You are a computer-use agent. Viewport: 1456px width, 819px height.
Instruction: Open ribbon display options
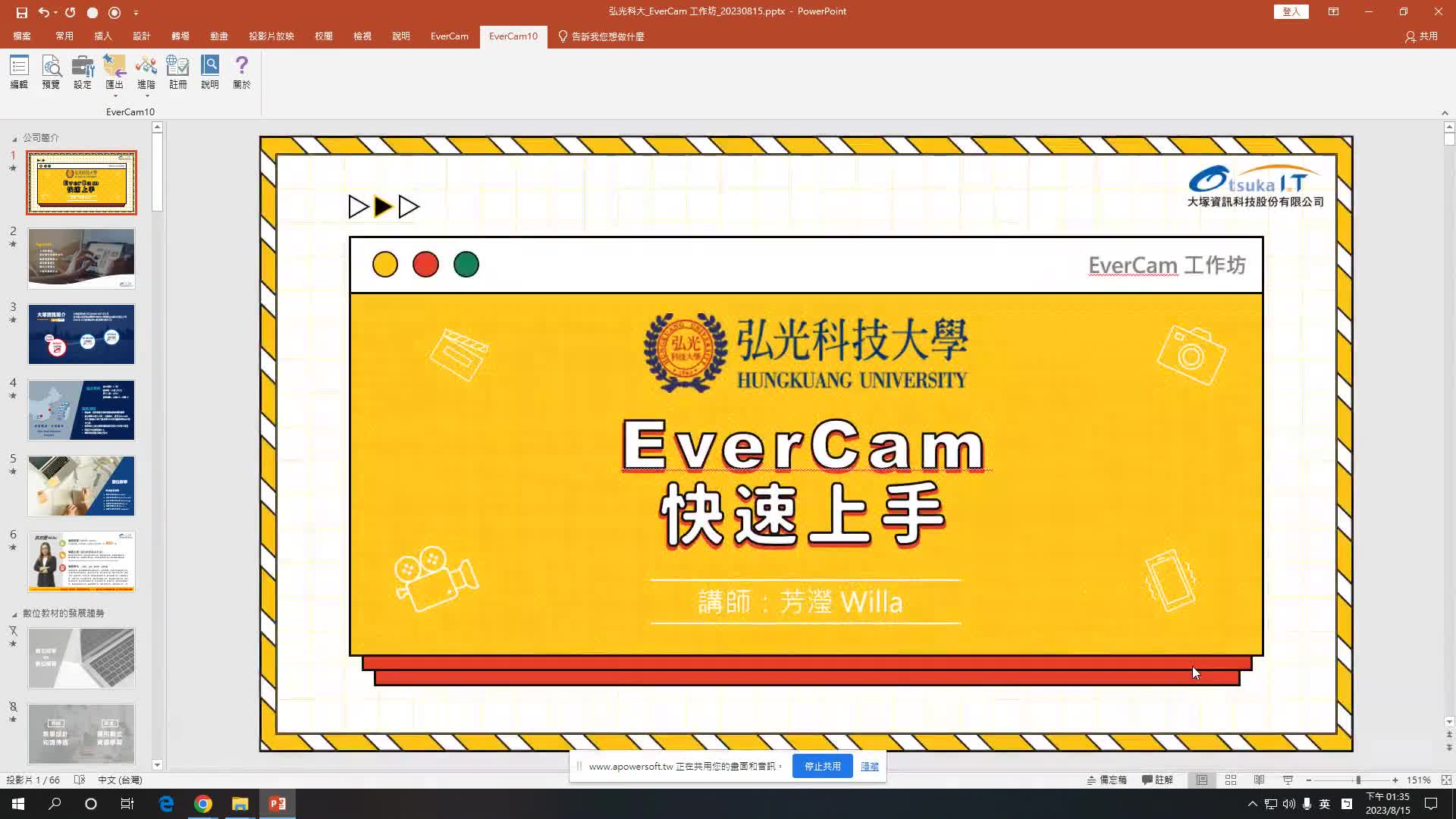(x=1333, y=11)
